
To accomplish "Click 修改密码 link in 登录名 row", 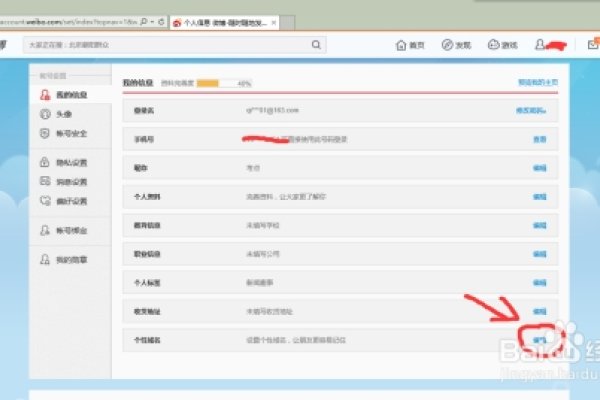I will click(x=531, y=111).
